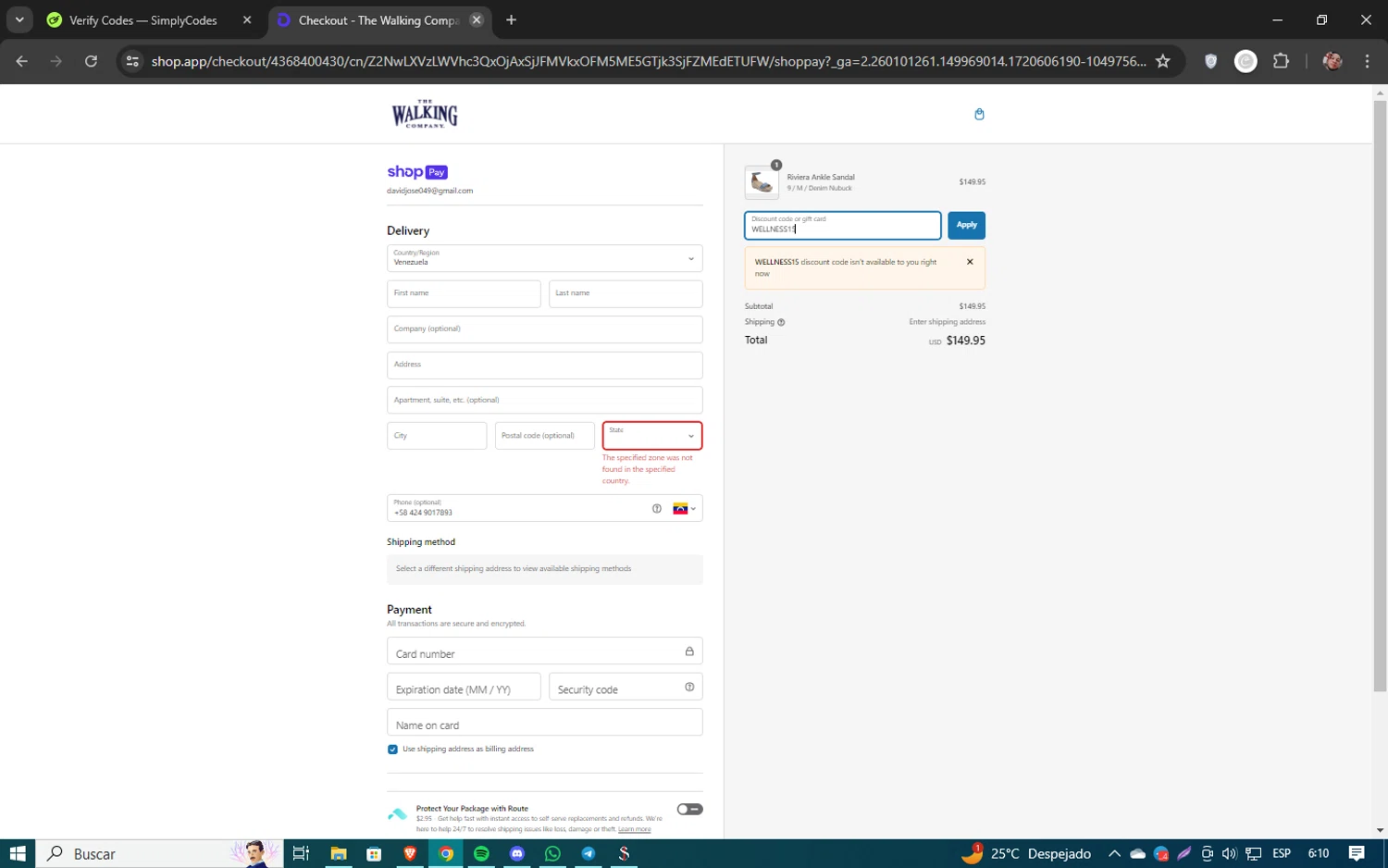This screenshot has width=1388, height=868.
Task: Click the Postal code (optional) field
Action: pyautogui.click(x=544, y=436)
